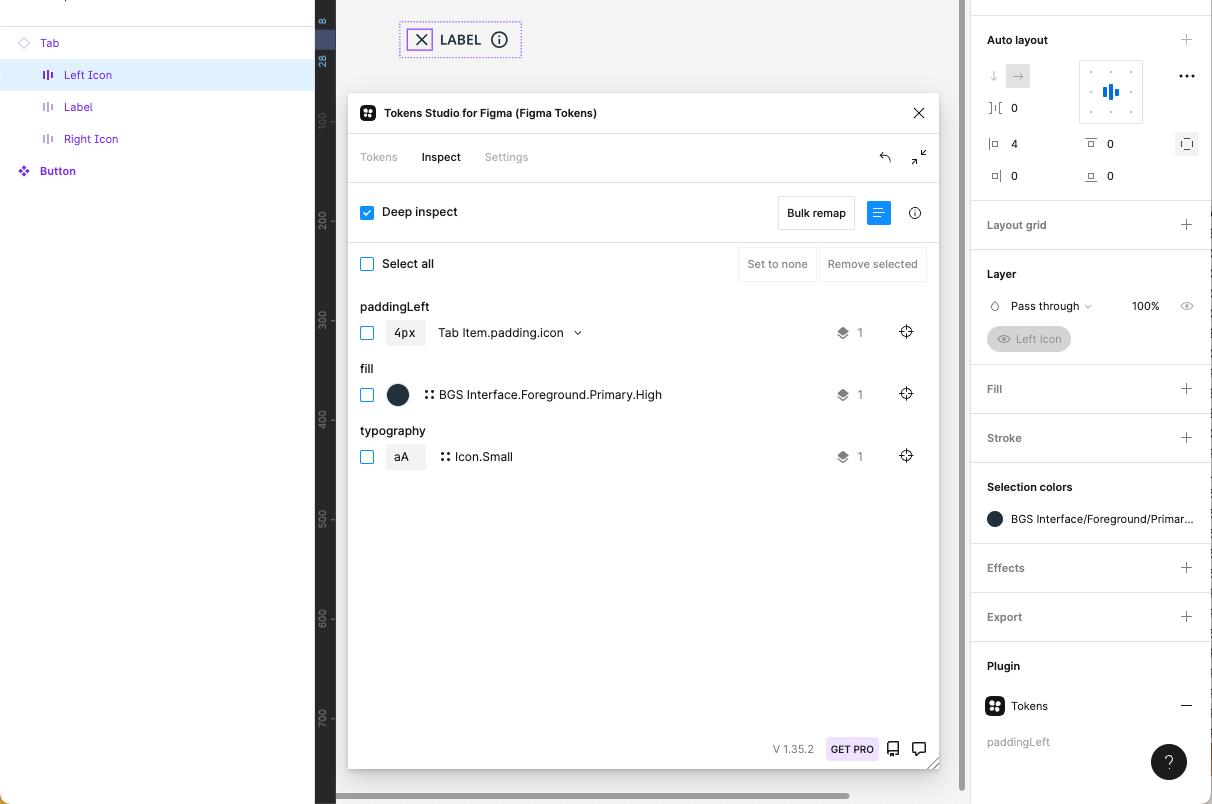The height and width of the screenshot is (804, 1212).
Task: Open auto layout more options menu
Action: pos(1186,75)
